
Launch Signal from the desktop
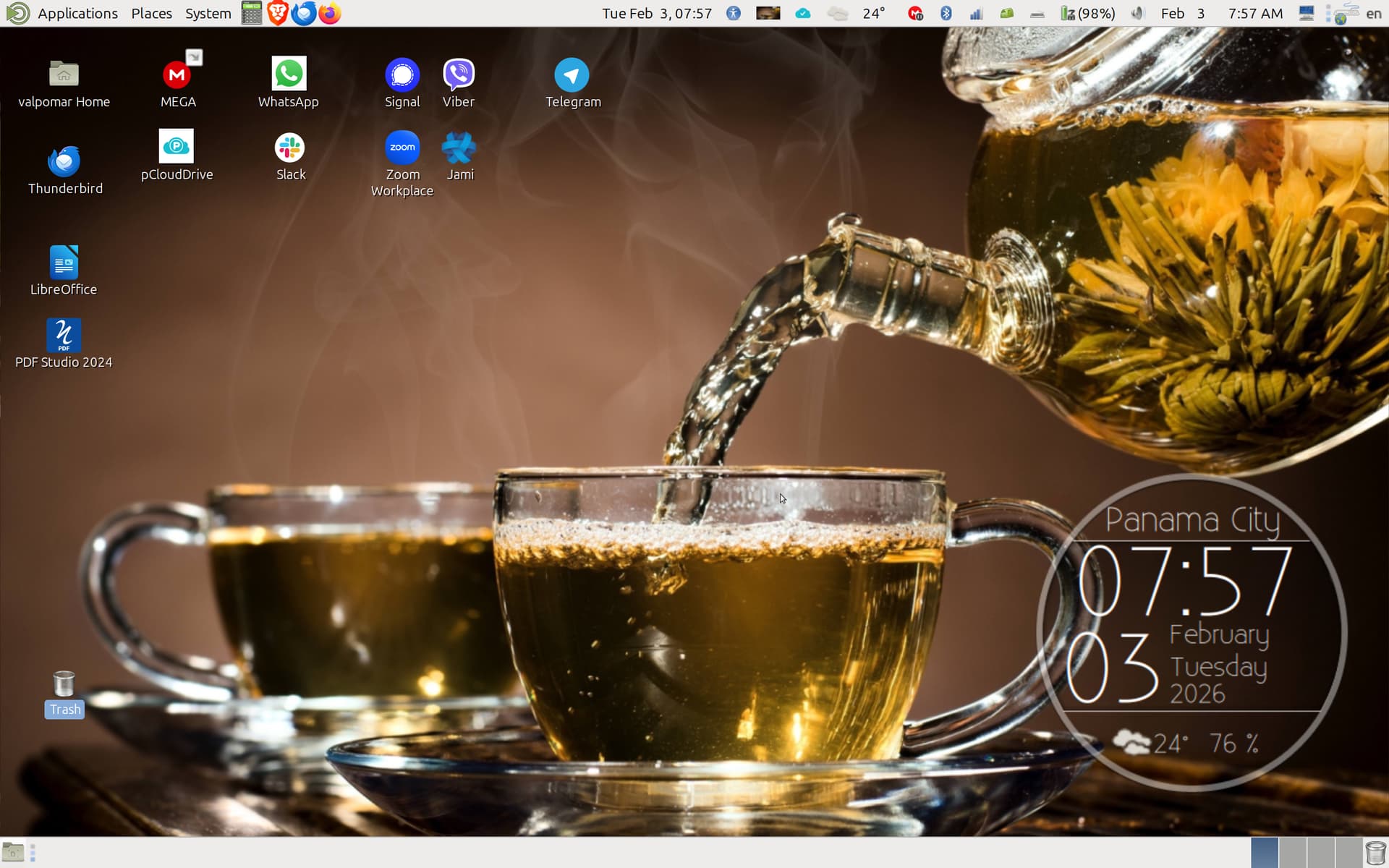click(x=402, y=75)
